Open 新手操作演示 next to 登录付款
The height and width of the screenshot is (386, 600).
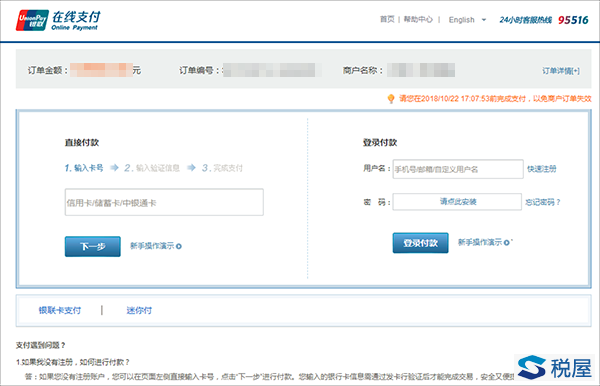pos(480,242)
